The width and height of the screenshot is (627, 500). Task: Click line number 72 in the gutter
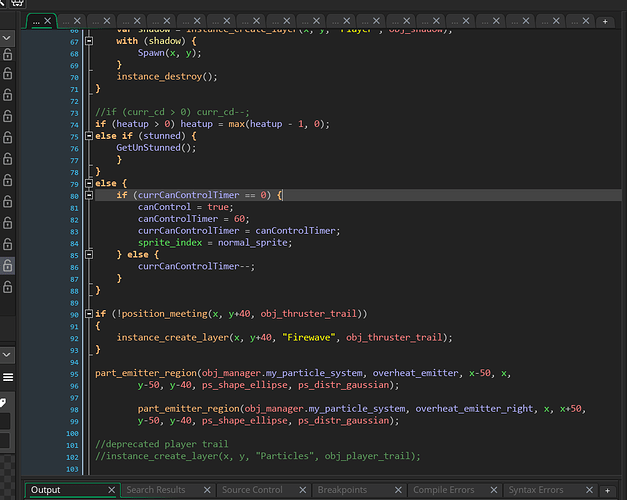click(x=74, y=101)
